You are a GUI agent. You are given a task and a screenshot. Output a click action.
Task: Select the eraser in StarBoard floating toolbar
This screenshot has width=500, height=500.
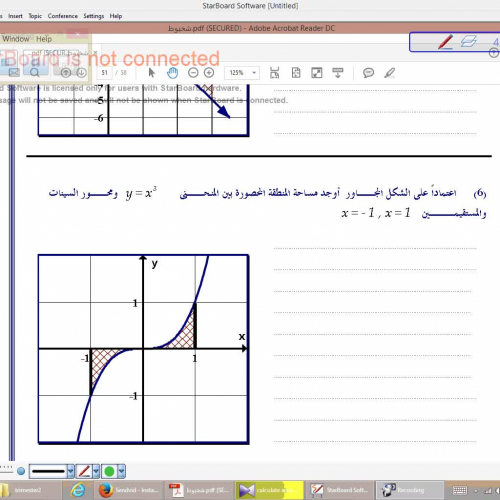point(468,42)
